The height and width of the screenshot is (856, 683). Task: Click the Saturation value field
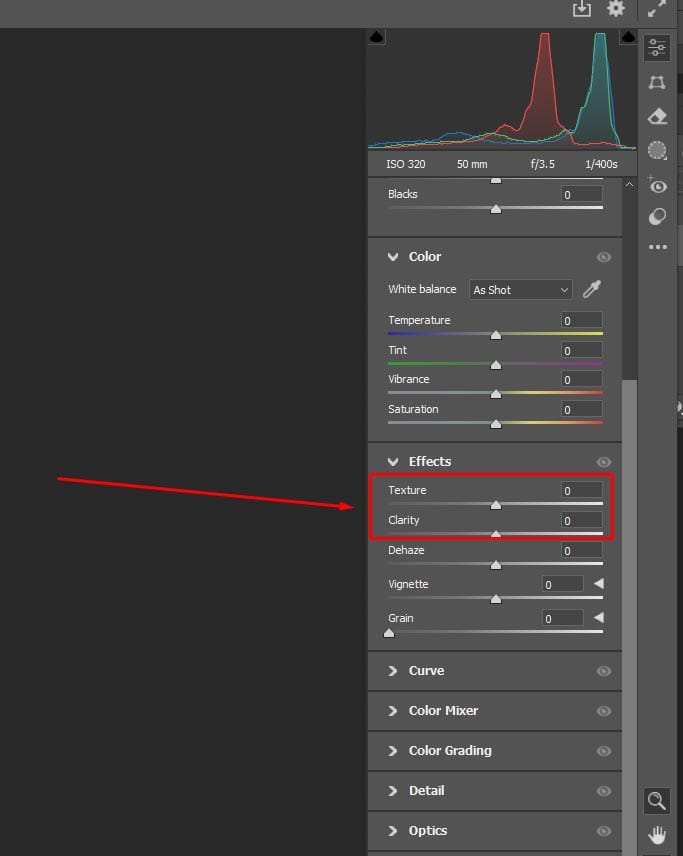pyautogui.click(x=582, y=409)
